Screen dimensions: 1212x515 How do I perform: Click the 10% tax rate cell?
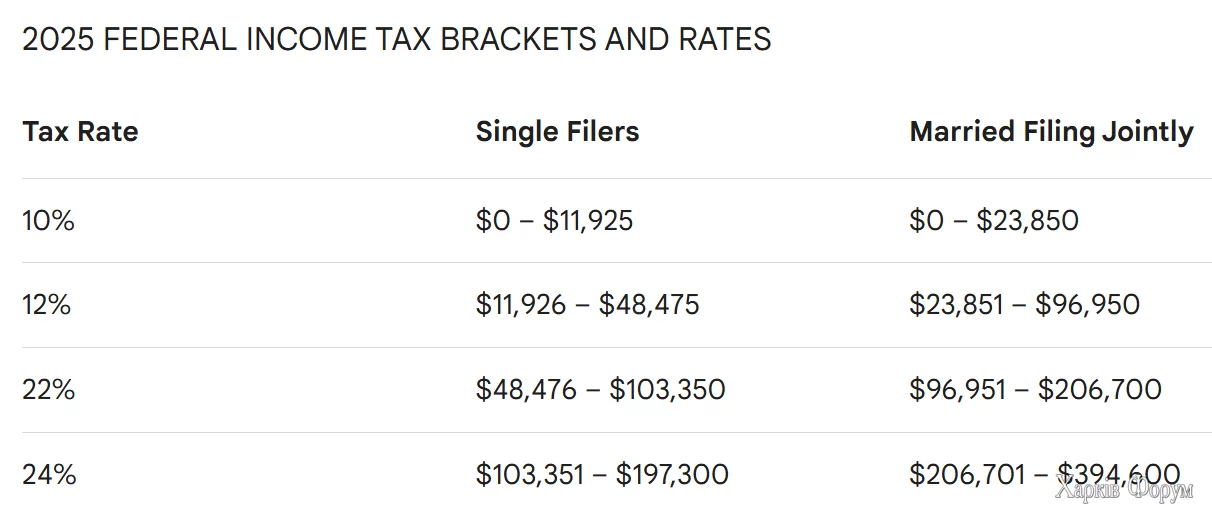pyautogui.click(x=49, y=221)
